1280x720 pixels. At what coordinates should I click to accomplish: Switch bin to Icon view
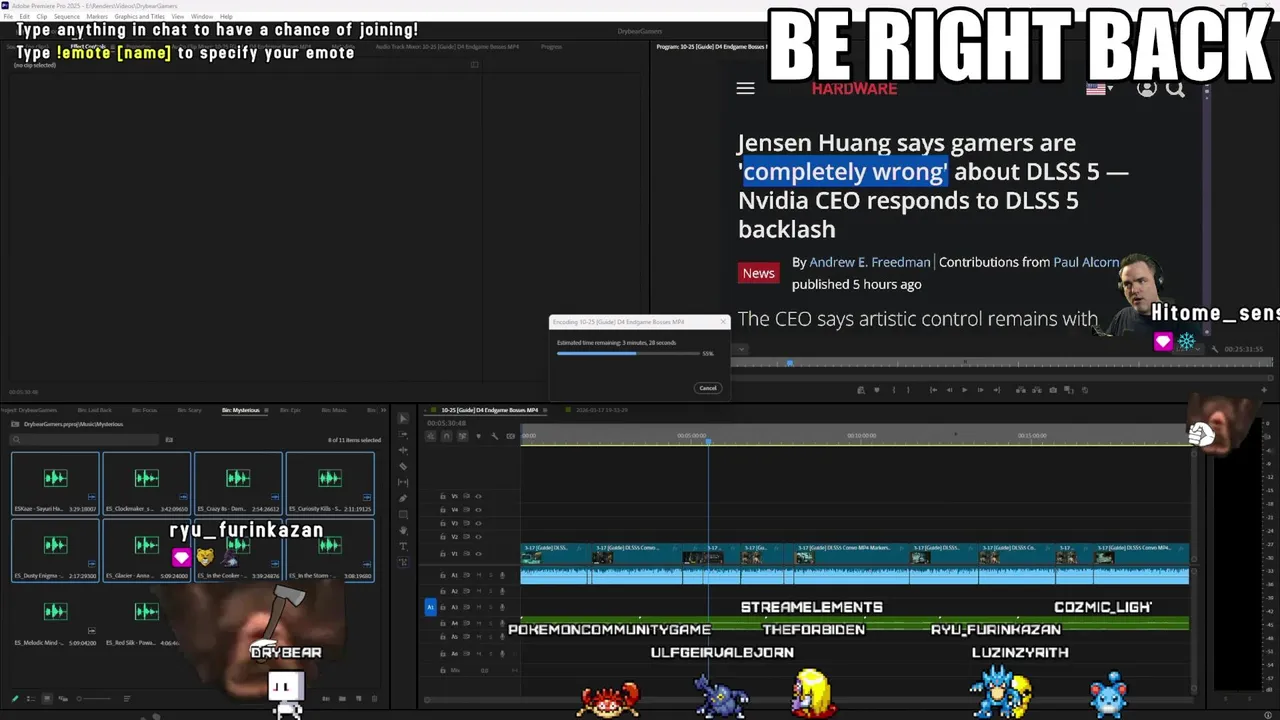click(x=47, y=698)
